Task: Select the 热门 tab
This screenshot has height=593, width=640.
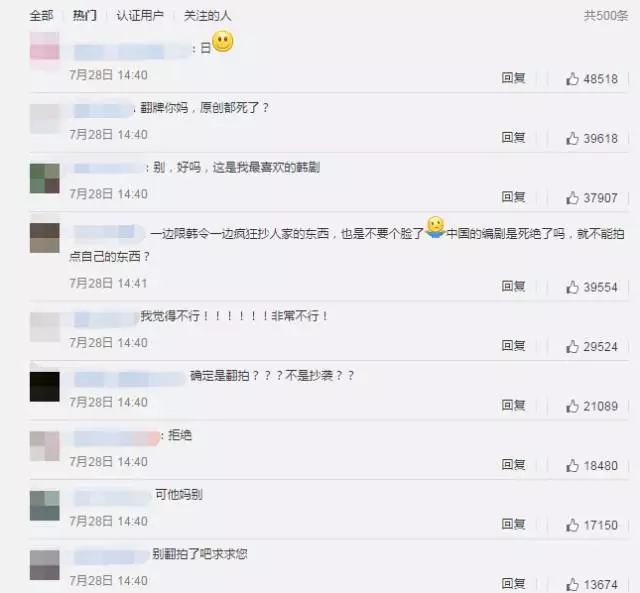Action: coord(84,16)
